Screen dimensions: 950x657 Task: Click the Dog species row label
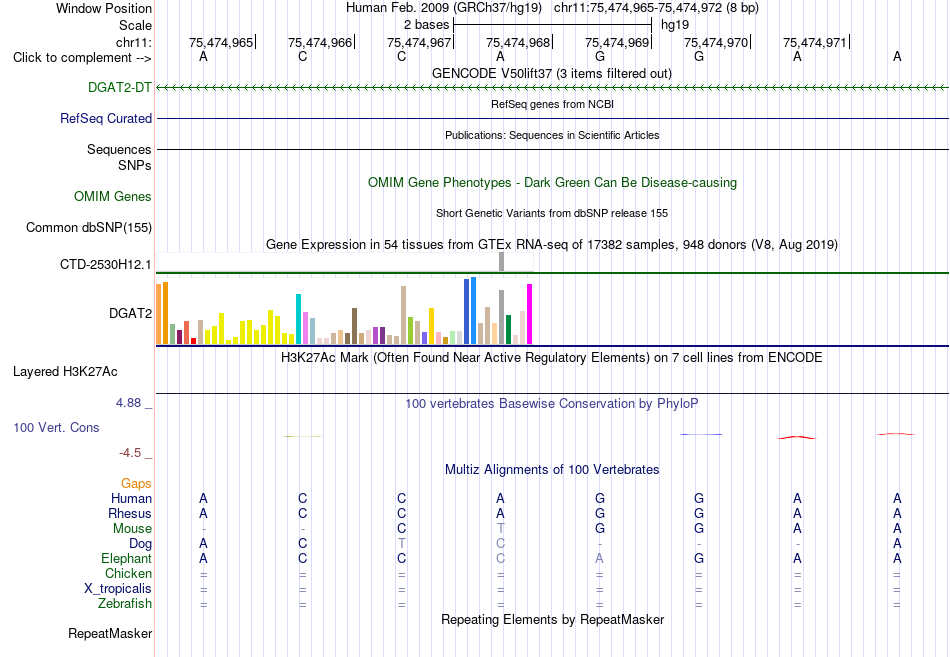coord(140,544)
